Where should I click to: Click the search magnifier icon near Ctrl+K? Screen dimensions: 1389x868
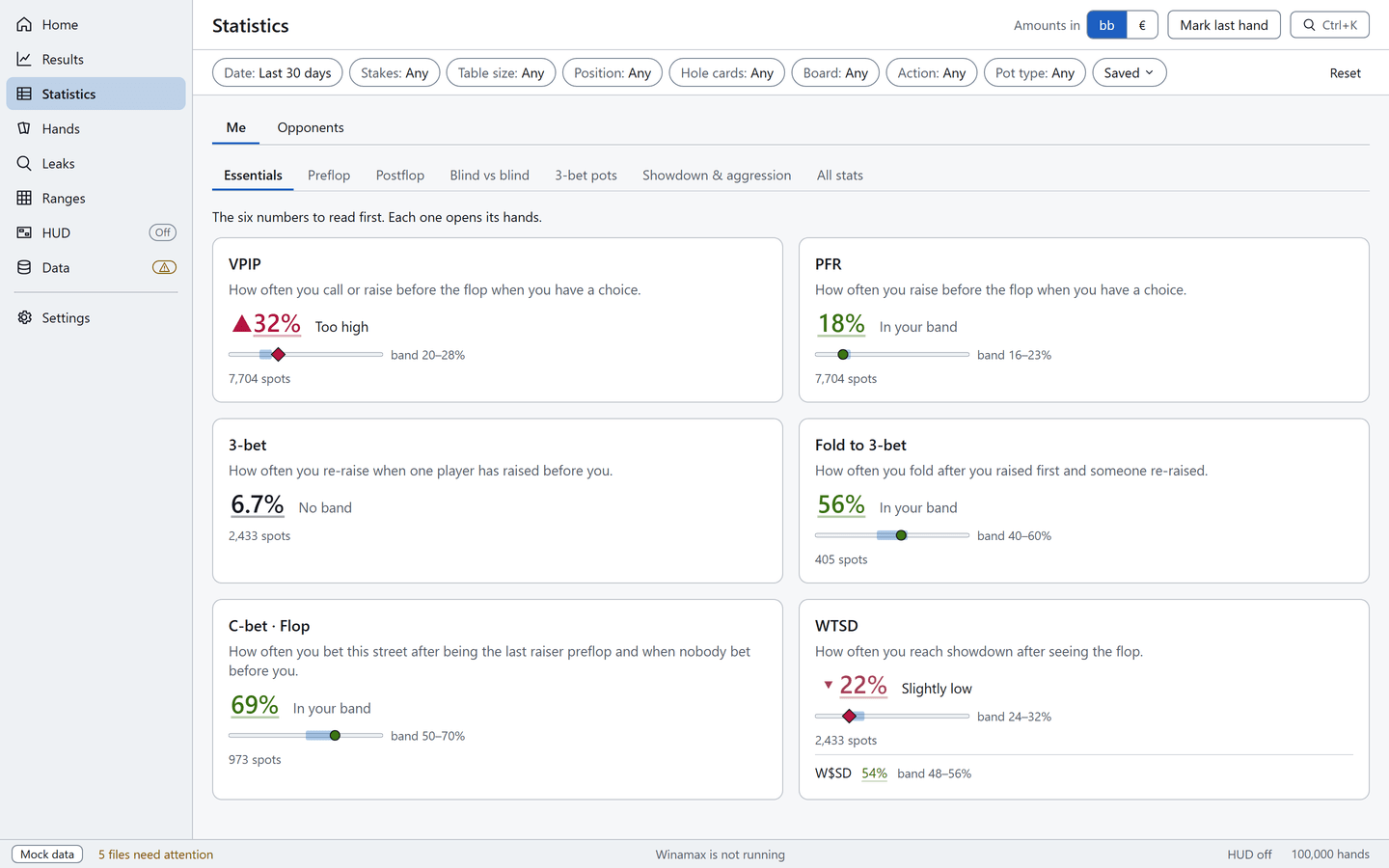(x=1309, y=25)
